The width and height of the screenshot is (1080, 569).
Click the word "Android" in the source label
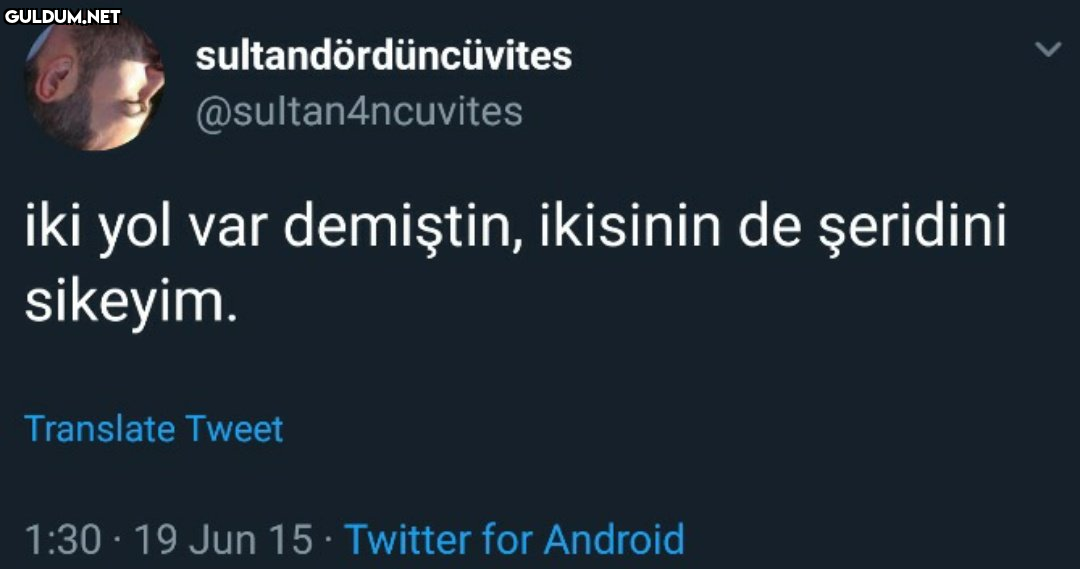click(x=613, y=540)
